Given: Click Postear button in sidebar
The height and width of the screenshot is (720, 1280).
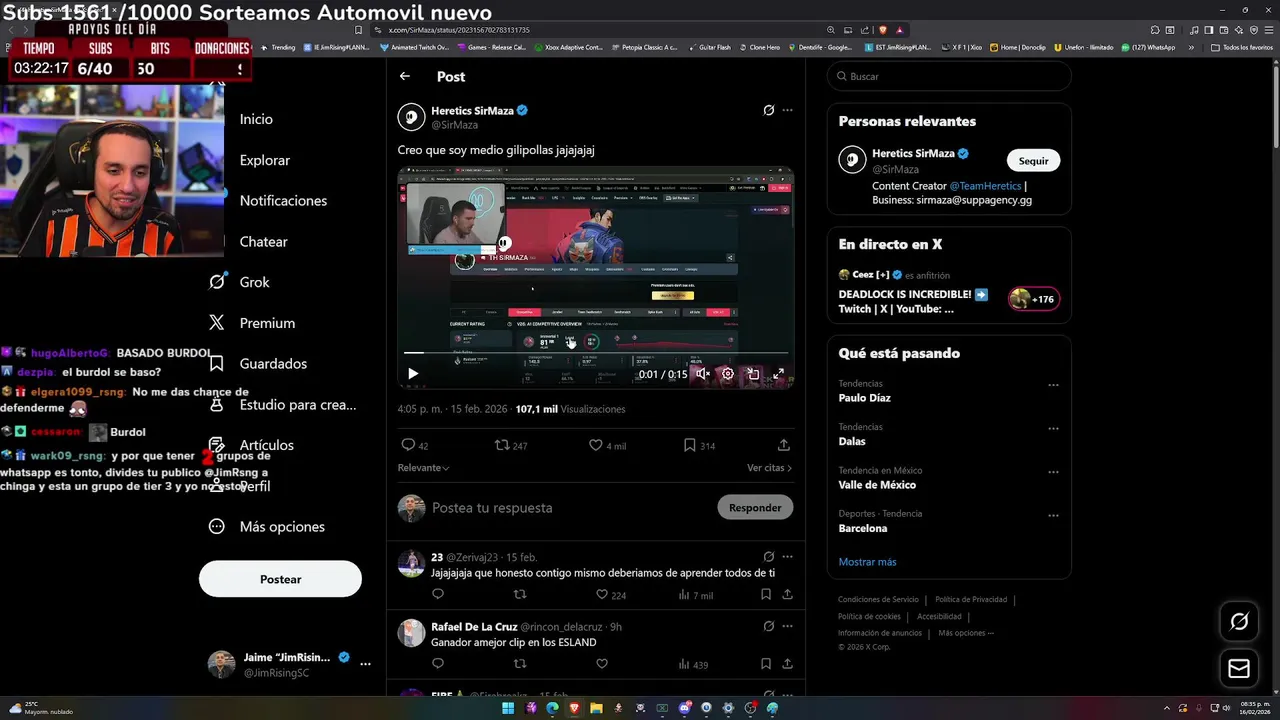Looking at the screenshot, I should (x=280, y=579).
